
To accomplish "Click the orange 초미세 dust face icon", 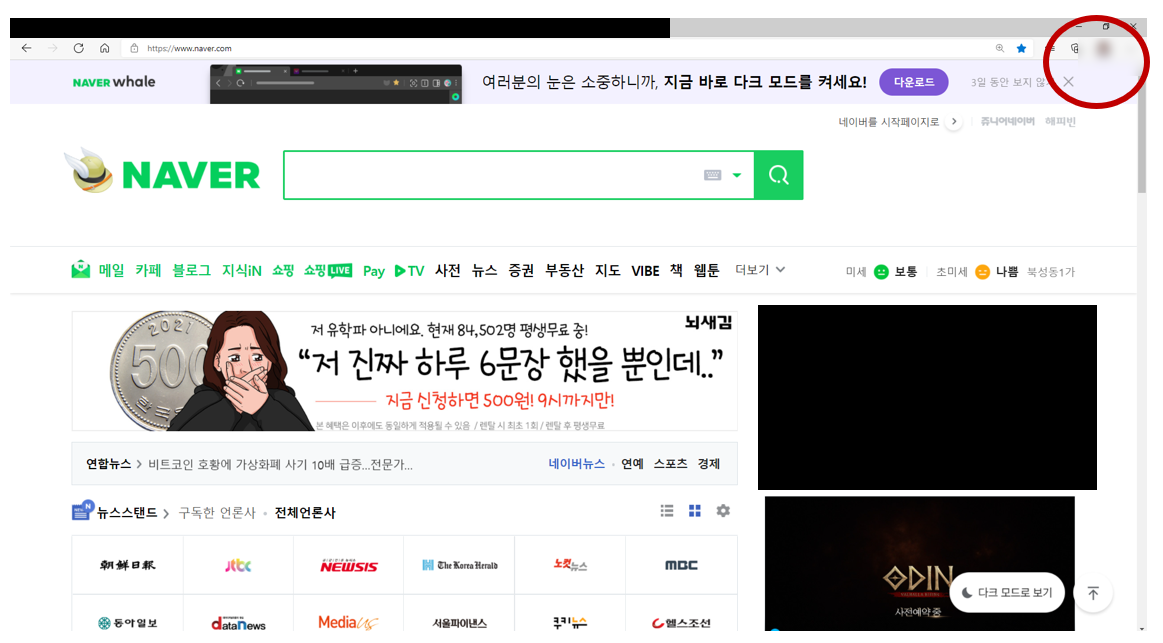I will (982, 272).
